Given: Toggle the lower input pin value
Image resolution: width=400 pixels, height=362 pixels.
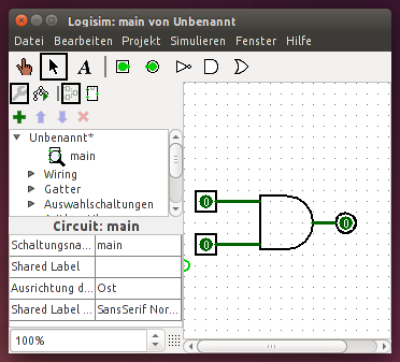Looking at the screenshot, I should [206, 244].
